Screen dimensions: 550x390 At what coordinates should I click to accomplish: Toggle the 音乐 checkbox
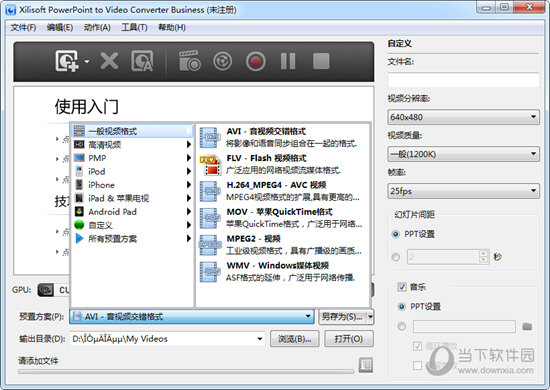click(402, 287)
